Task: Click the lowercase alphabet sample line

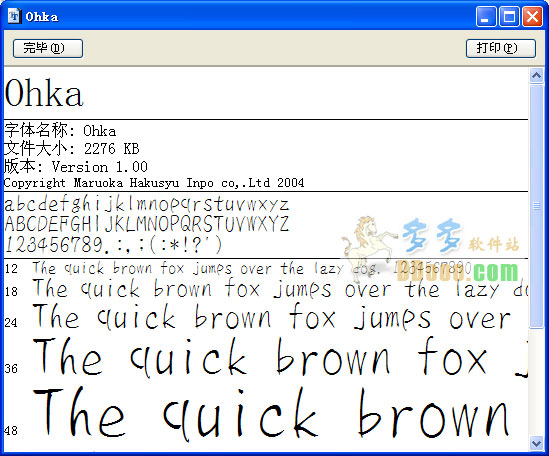Action: [147, 205]
